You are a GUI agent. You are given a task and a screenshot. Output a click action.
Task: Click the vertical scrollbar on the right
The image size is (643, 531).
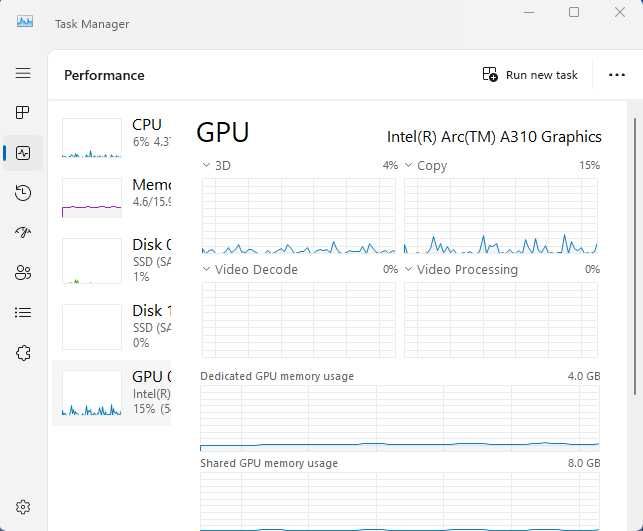[x=634, y=250]
